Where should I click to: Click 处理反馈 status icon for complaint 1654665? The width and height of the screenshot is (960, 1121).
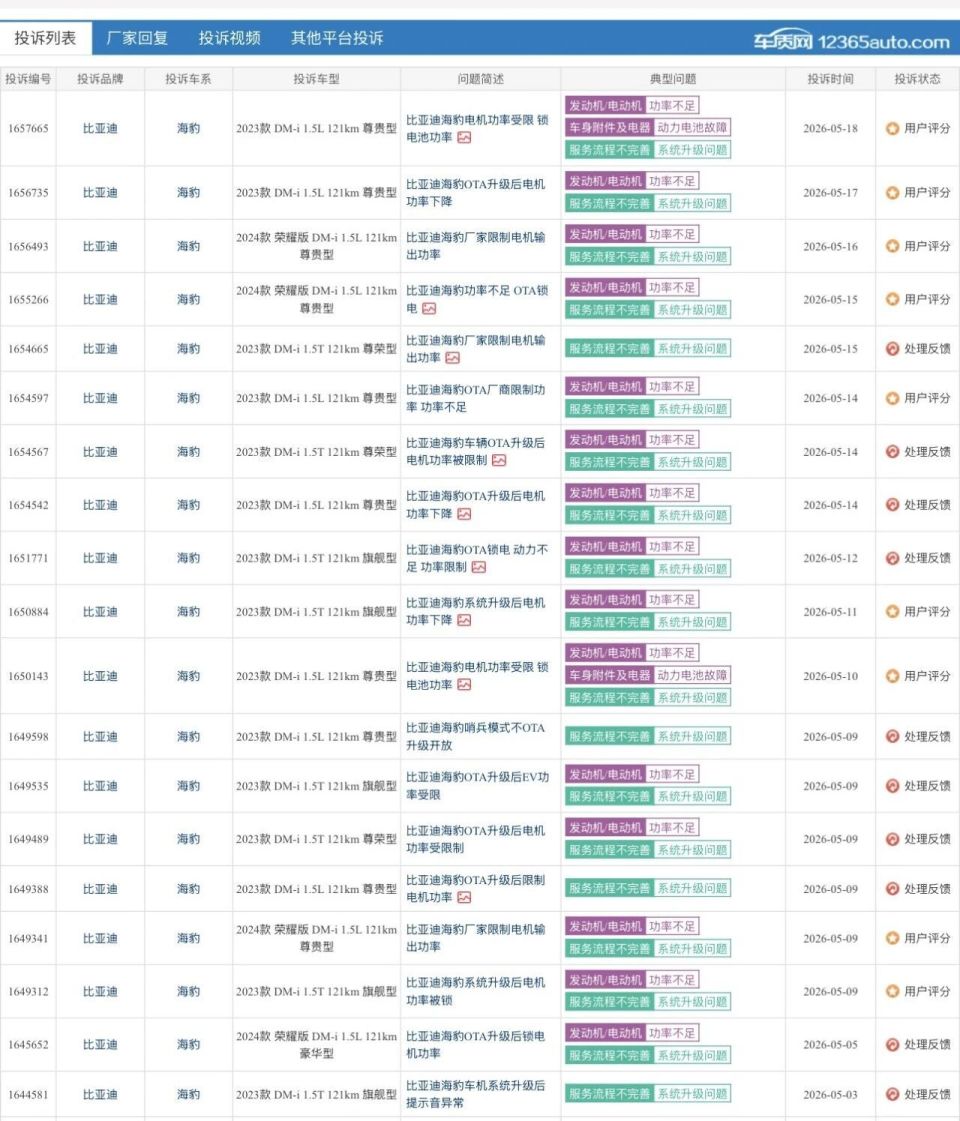892,349
